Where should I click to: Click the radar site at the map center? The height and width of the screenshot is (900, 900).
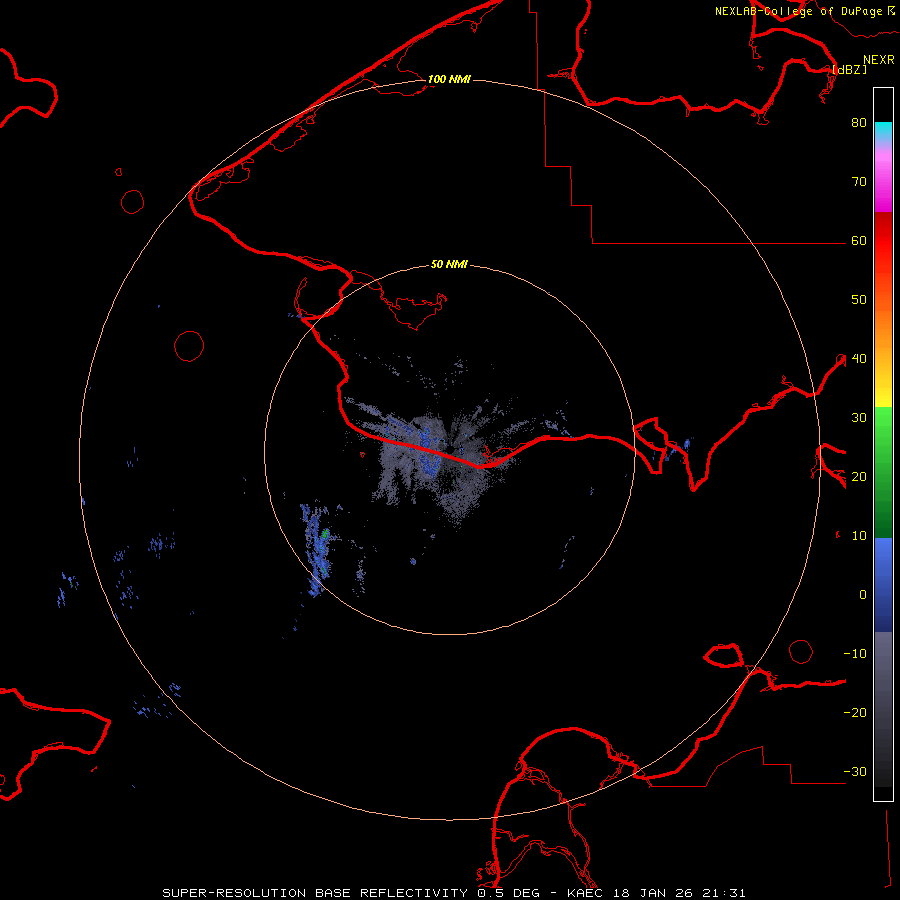[x=449, y=451]
